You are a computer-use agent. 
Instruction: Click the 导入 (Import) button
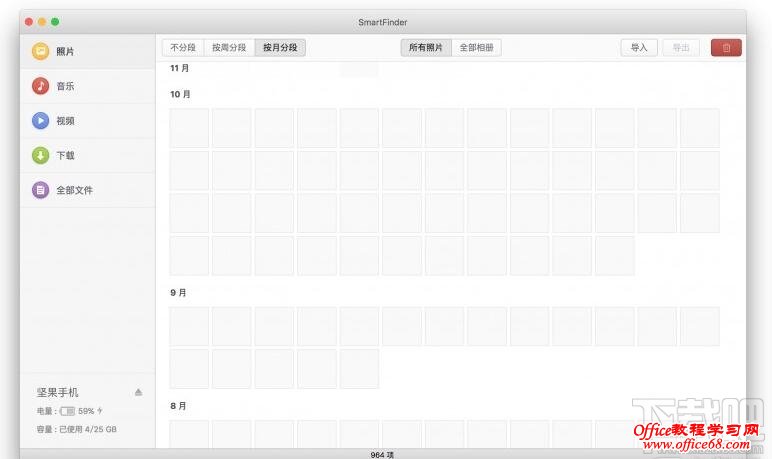click(639, 48)
